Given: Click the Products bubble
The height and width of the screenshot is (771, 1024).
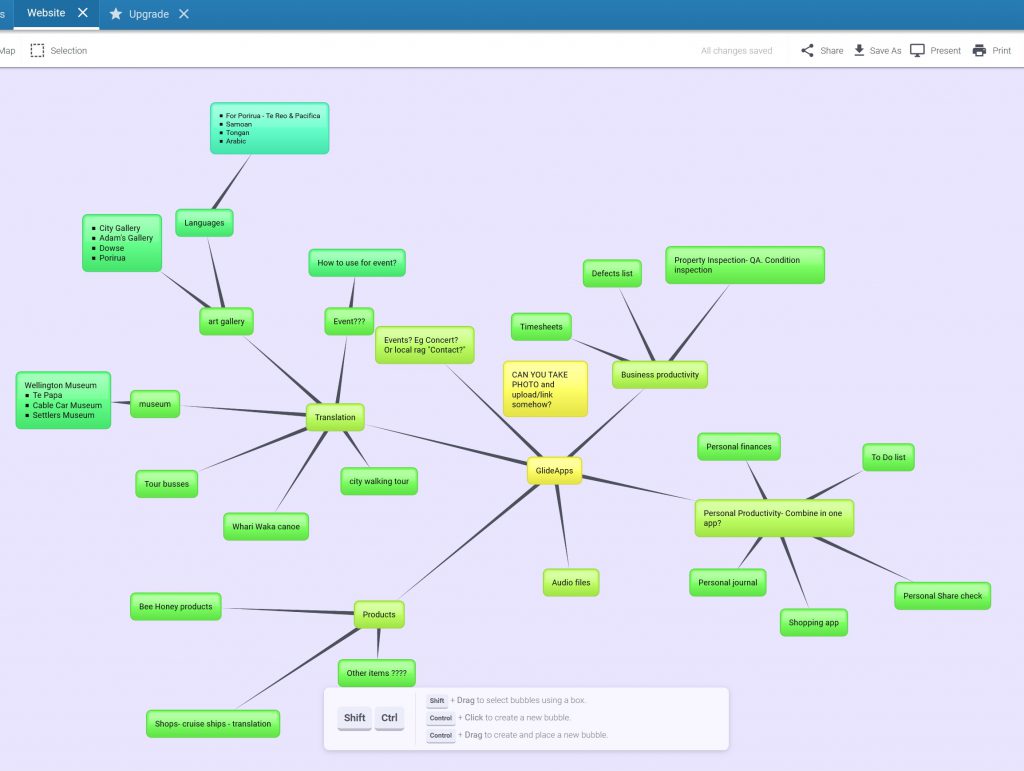Looking at the screenshot, I should point(379,615).
